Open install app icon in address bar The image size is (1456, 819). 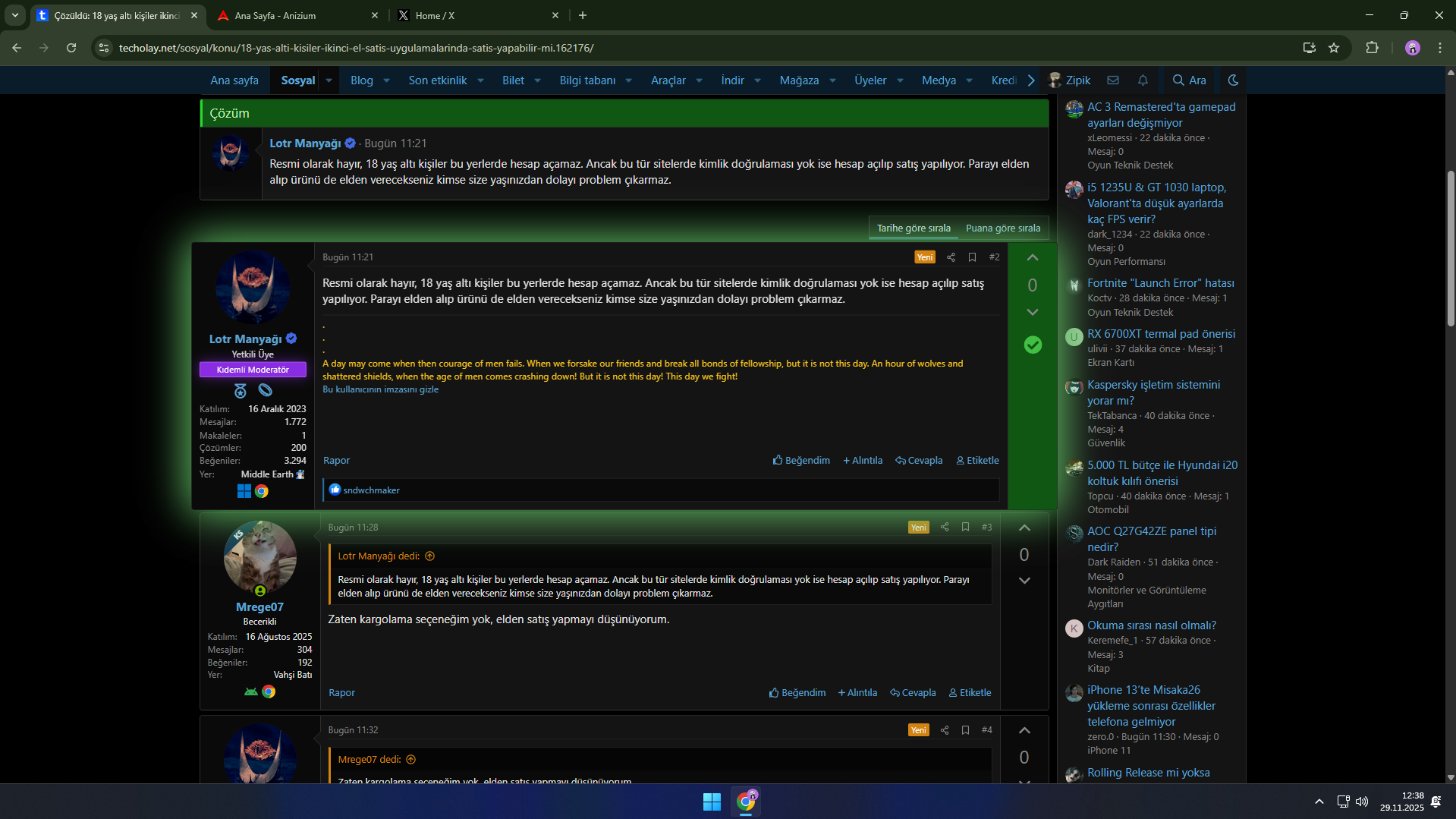click(x=1309, y=48)
